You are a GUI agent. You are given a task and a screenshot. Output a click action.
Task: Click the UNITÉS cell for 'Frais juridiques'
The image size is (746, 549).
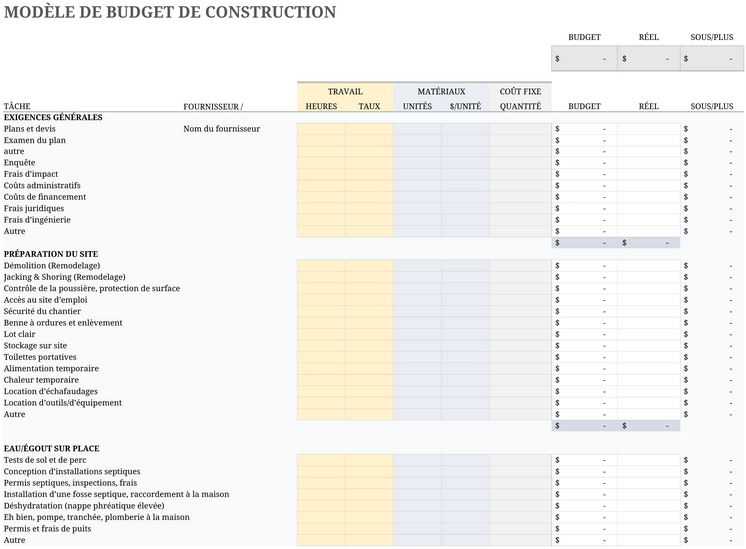coord(417,208)
